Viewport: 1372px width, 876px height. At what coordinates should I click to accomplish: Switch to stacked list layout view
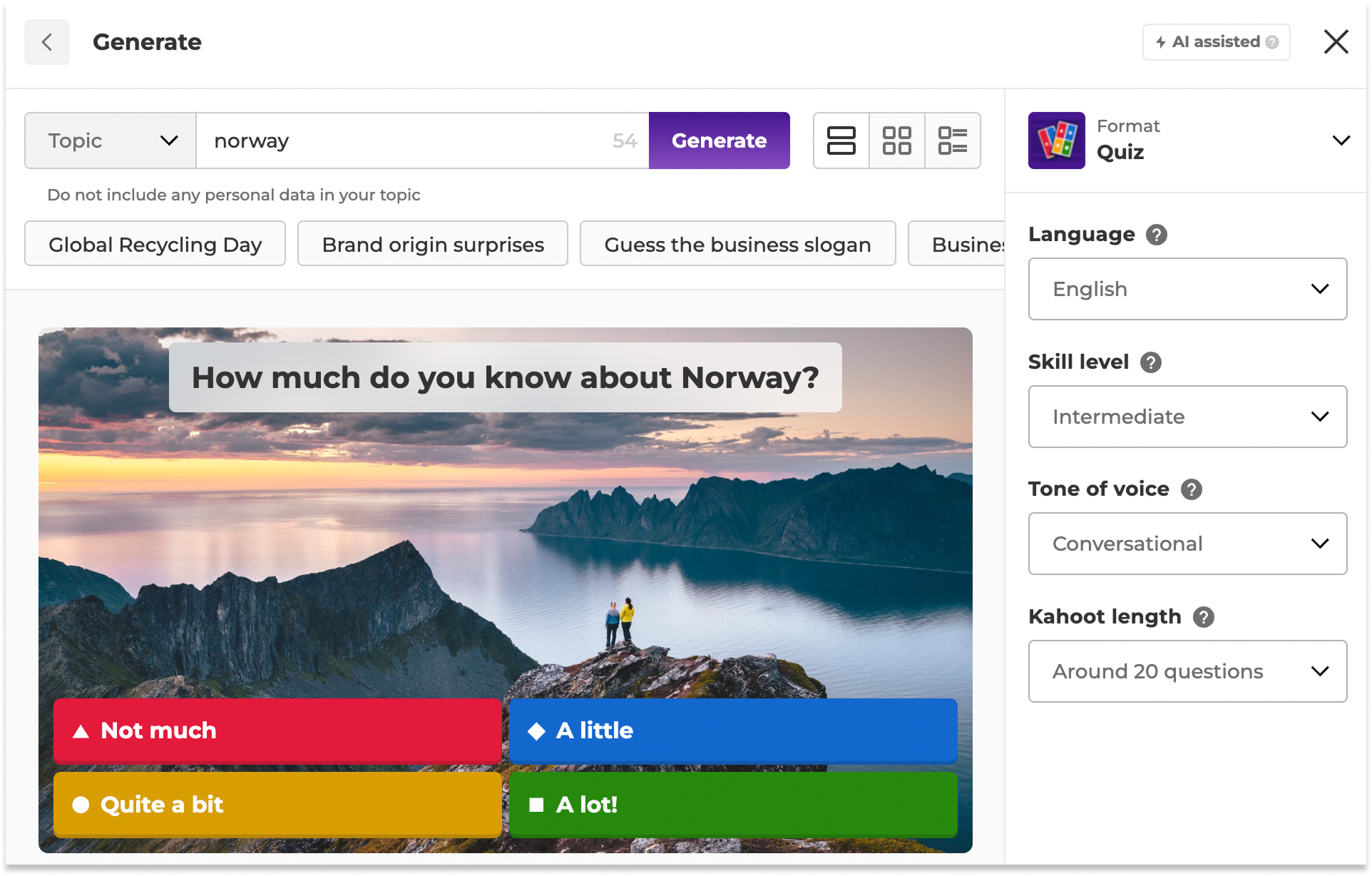coord(841,141)
